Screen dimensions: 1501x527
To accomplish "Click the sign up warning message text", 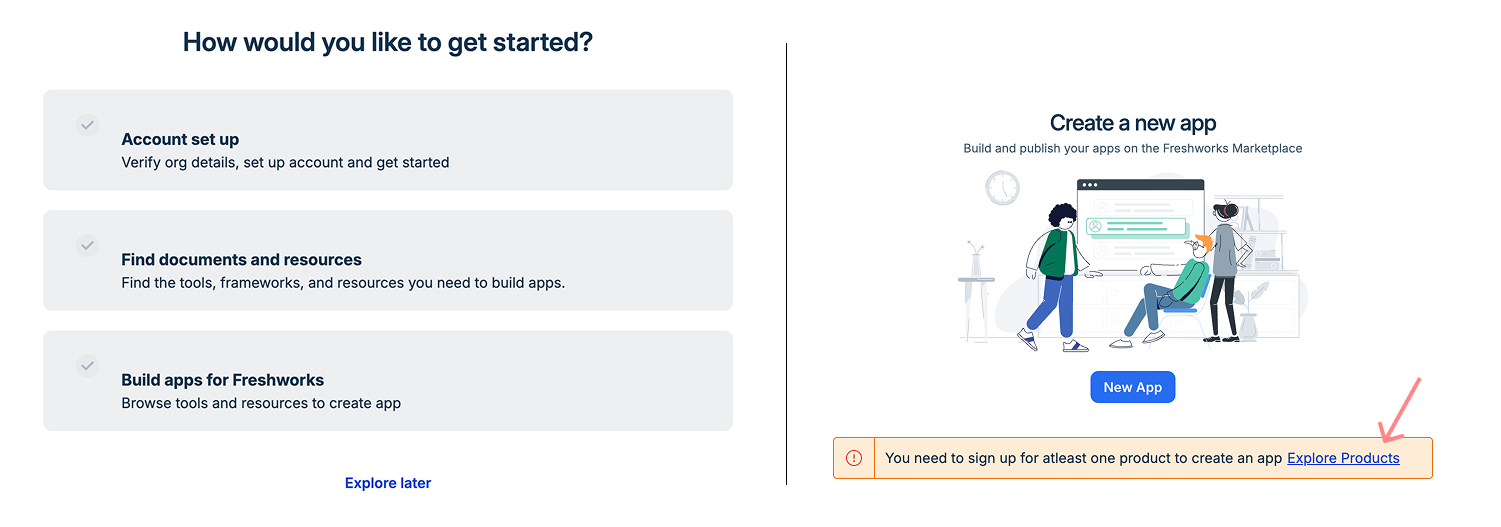I will pyautogui.click(x=1083, y=458).
